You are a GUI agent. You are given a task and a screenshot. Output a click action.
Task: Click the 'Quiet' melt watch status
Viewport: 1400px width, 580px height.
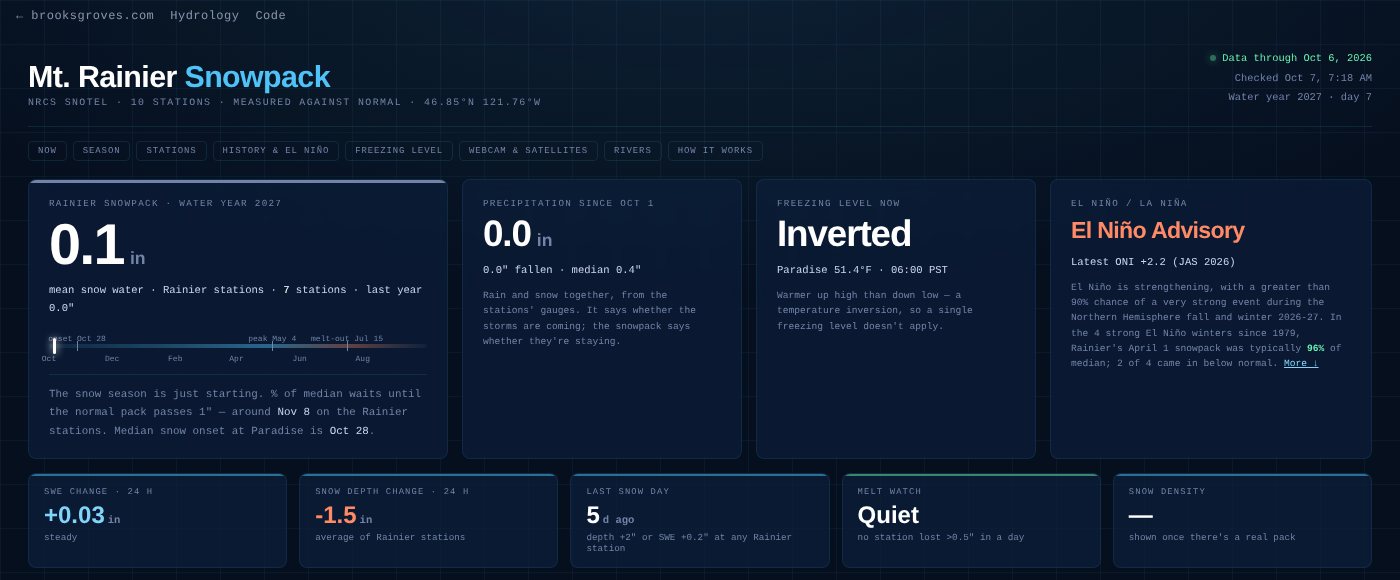(x=888, y=515)
